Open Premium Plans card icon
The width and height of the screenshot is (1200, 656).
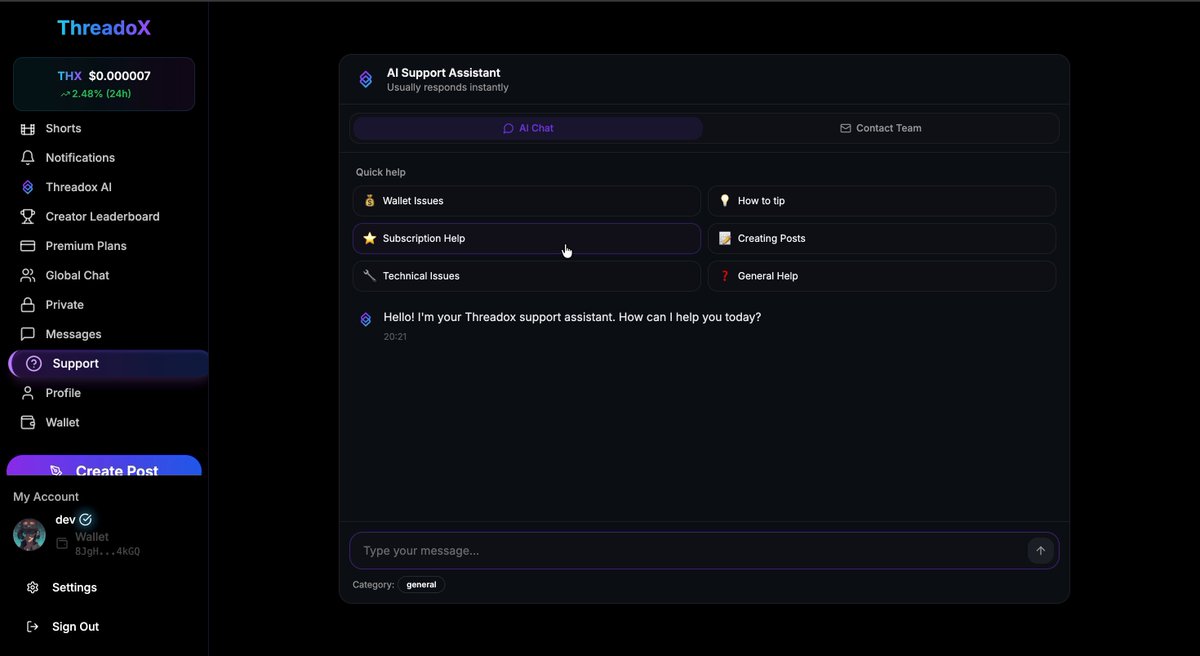point(28,246)
